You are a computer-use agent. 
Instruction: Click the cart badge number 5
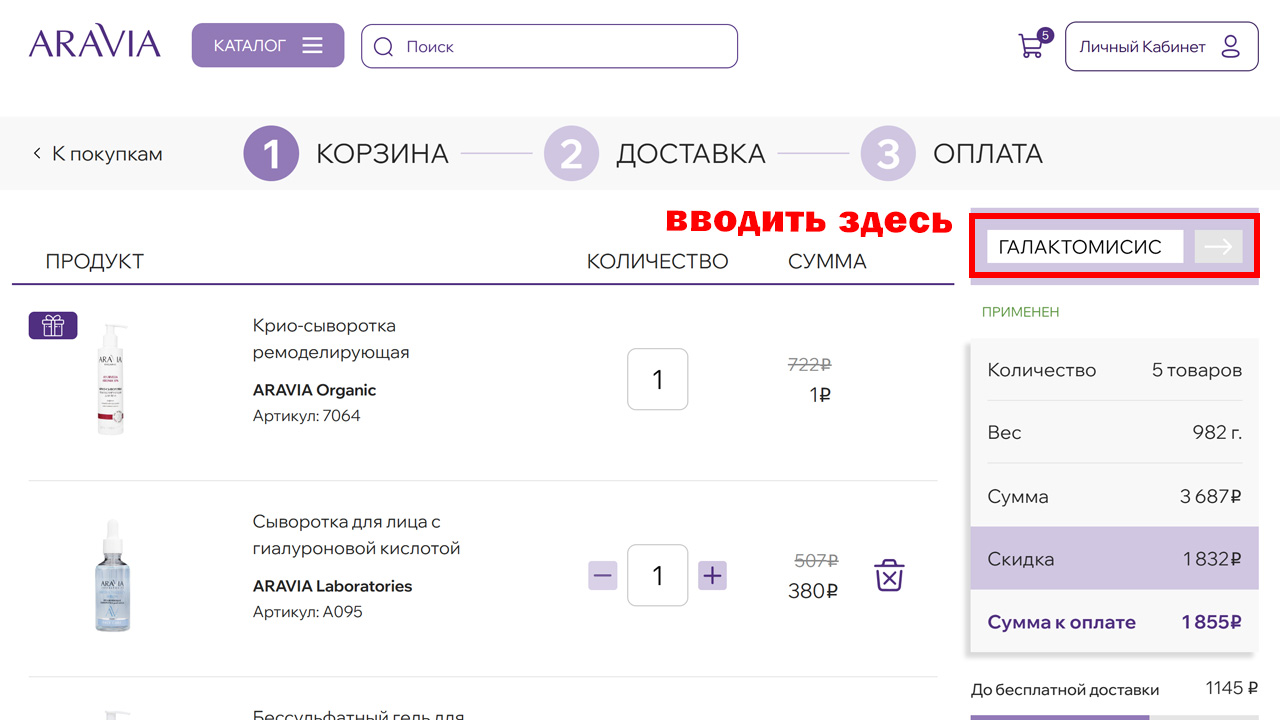1046,35
